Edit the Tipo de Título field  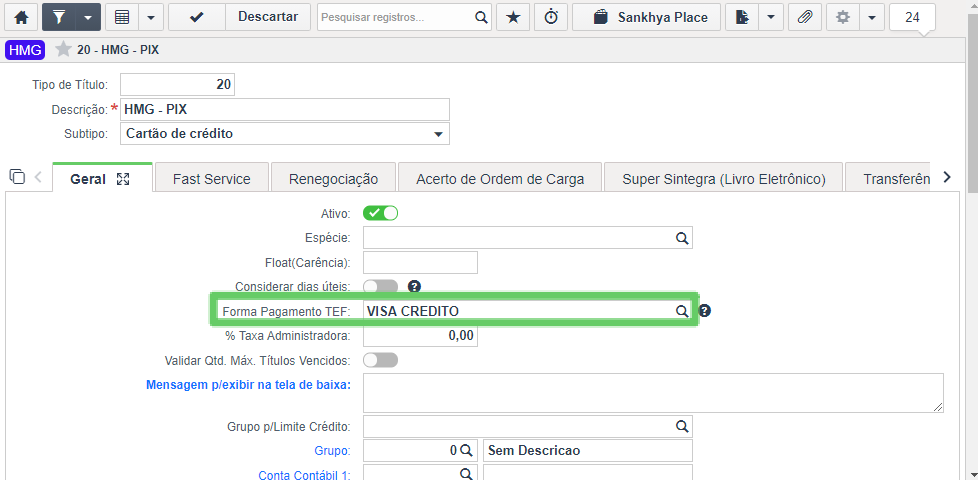point(177,85)
